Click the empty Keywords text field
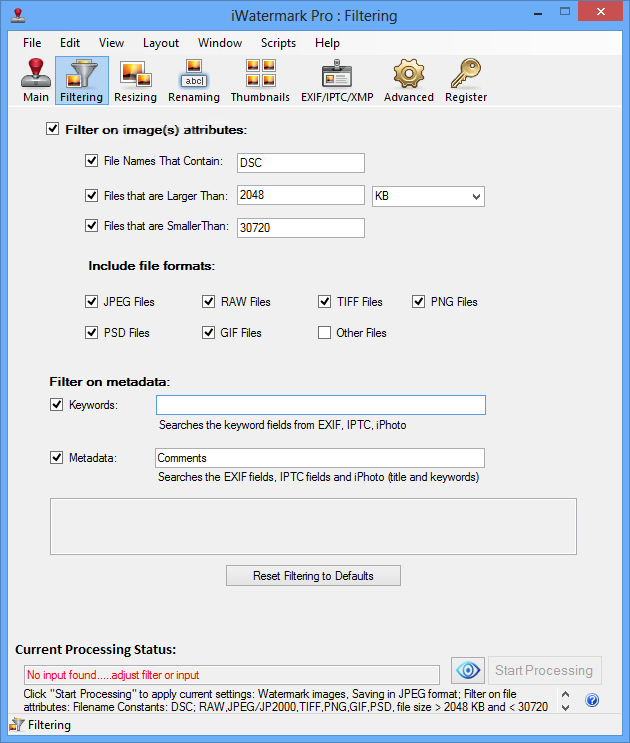Viewport: 630px width, 743px height. point(321,405)
